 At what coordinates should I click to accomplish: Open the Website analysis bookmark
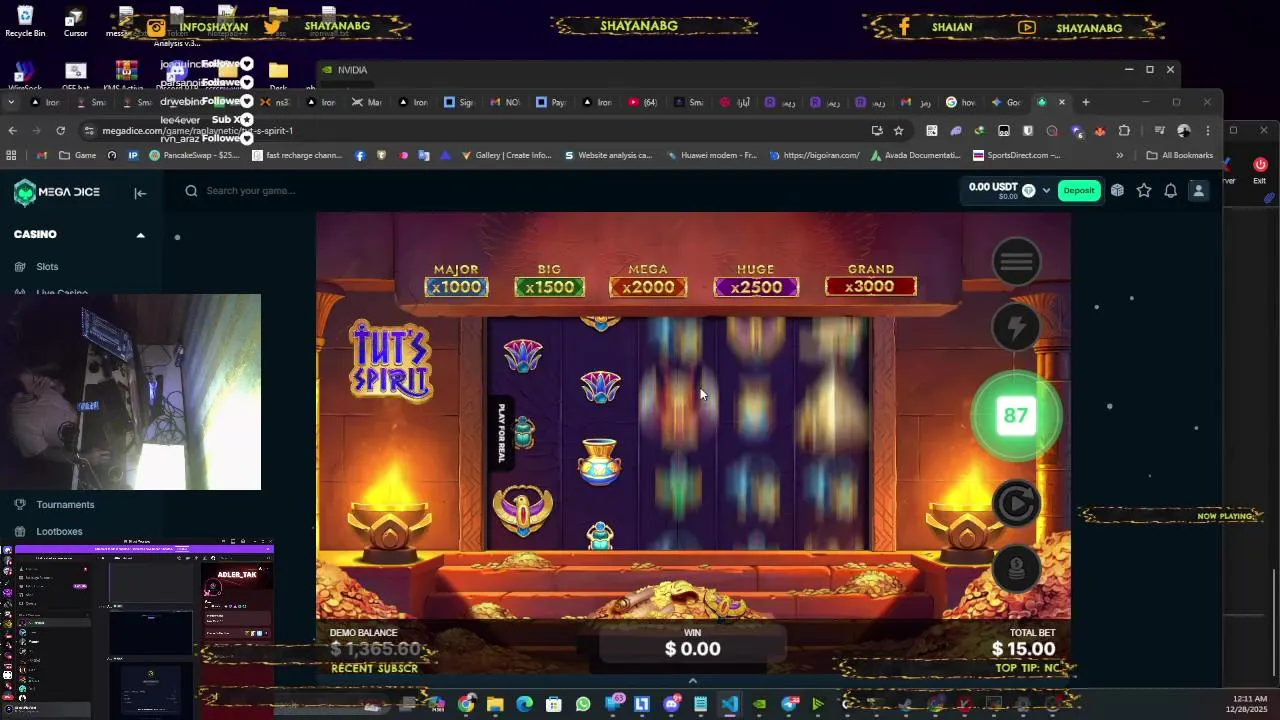pos(608,156)
